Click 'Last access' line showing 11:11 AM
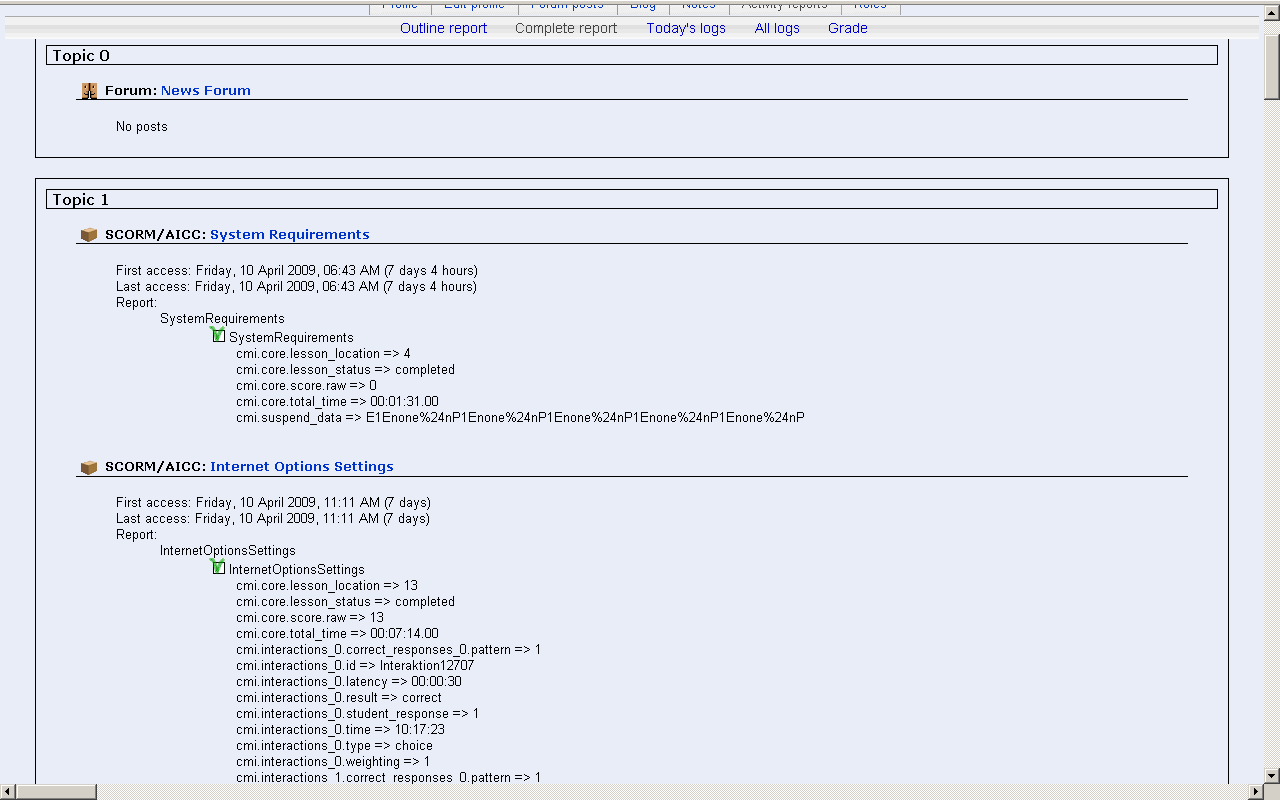The image size is (1280, 800). point(273,518)
